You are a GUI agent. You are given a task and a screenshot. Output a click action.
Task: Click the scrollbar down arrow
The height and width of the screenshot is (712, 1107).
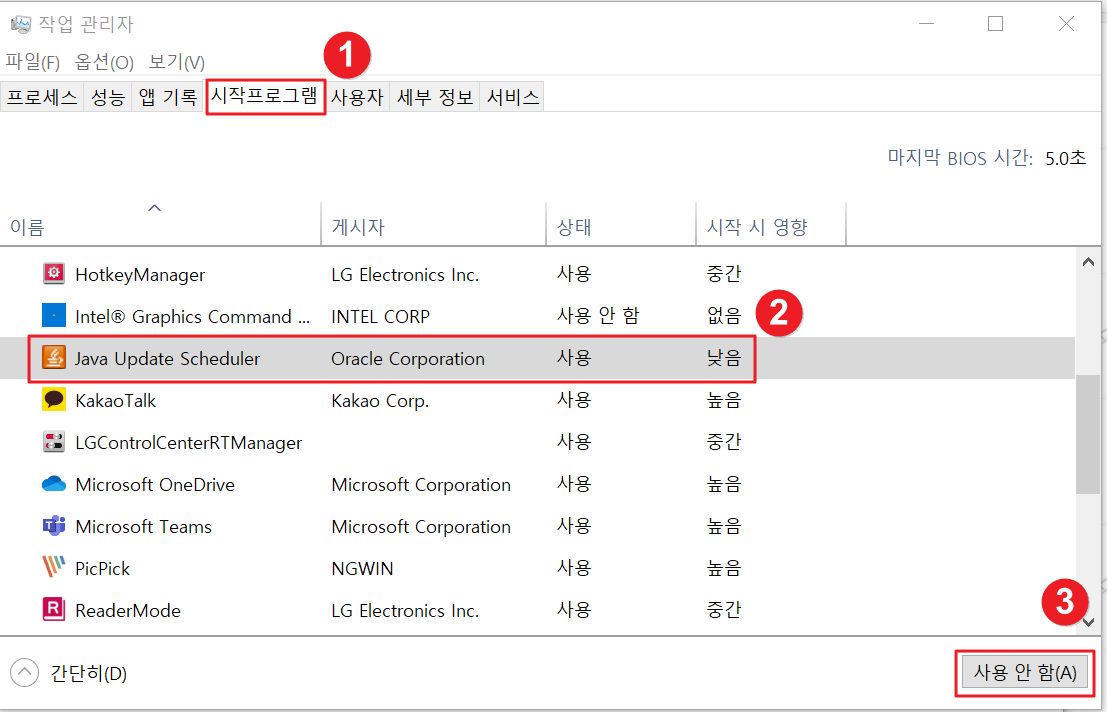pyautogui.click(x=1088, y=622)
